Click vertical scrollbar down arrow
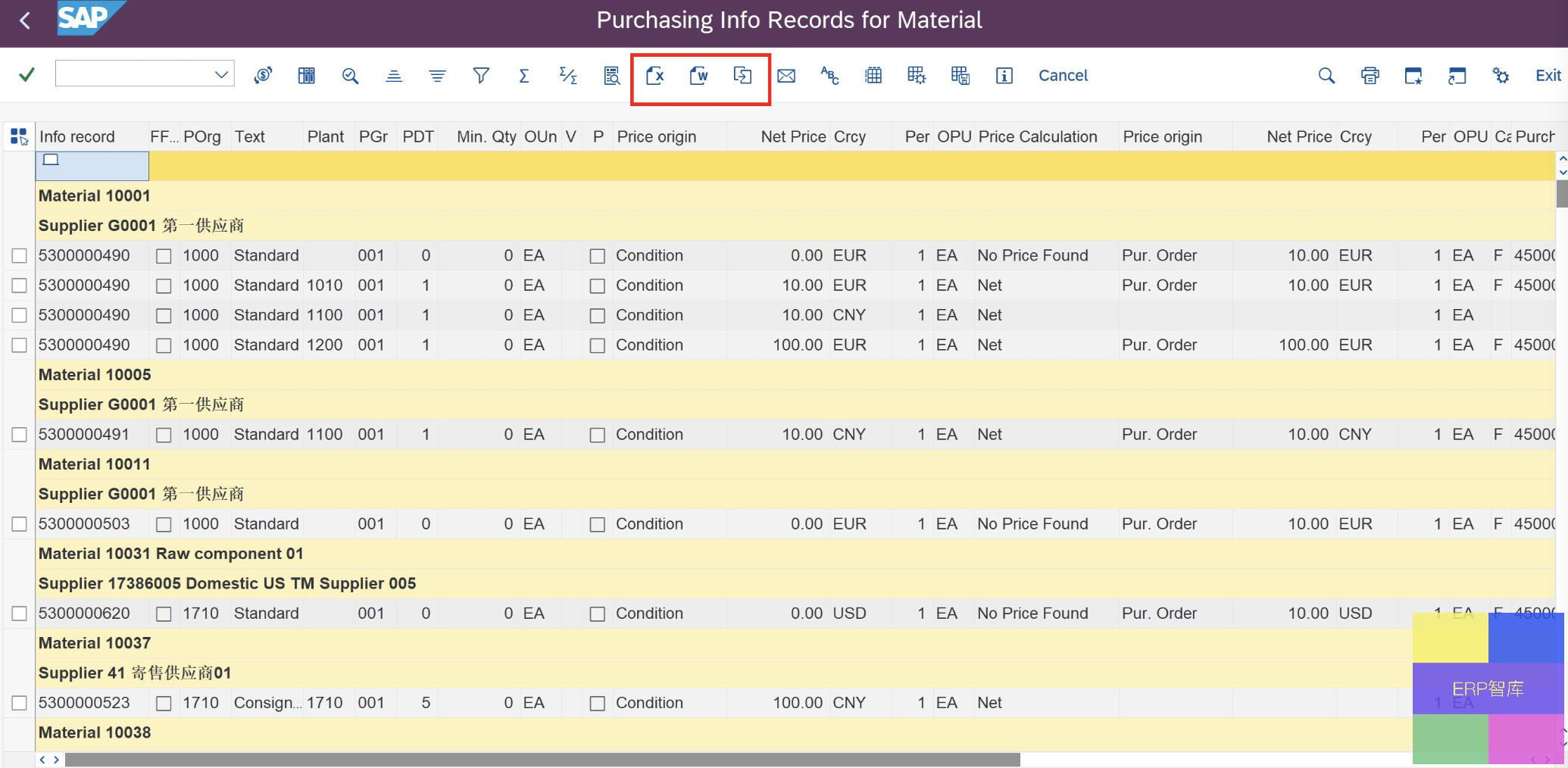 [x=1562, y=172]
